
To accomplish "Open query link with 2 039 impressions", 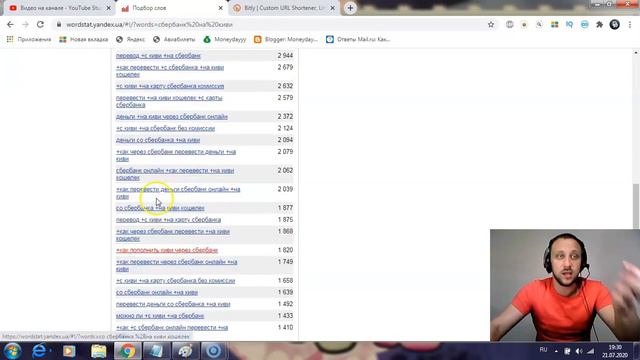I will 178,193.
